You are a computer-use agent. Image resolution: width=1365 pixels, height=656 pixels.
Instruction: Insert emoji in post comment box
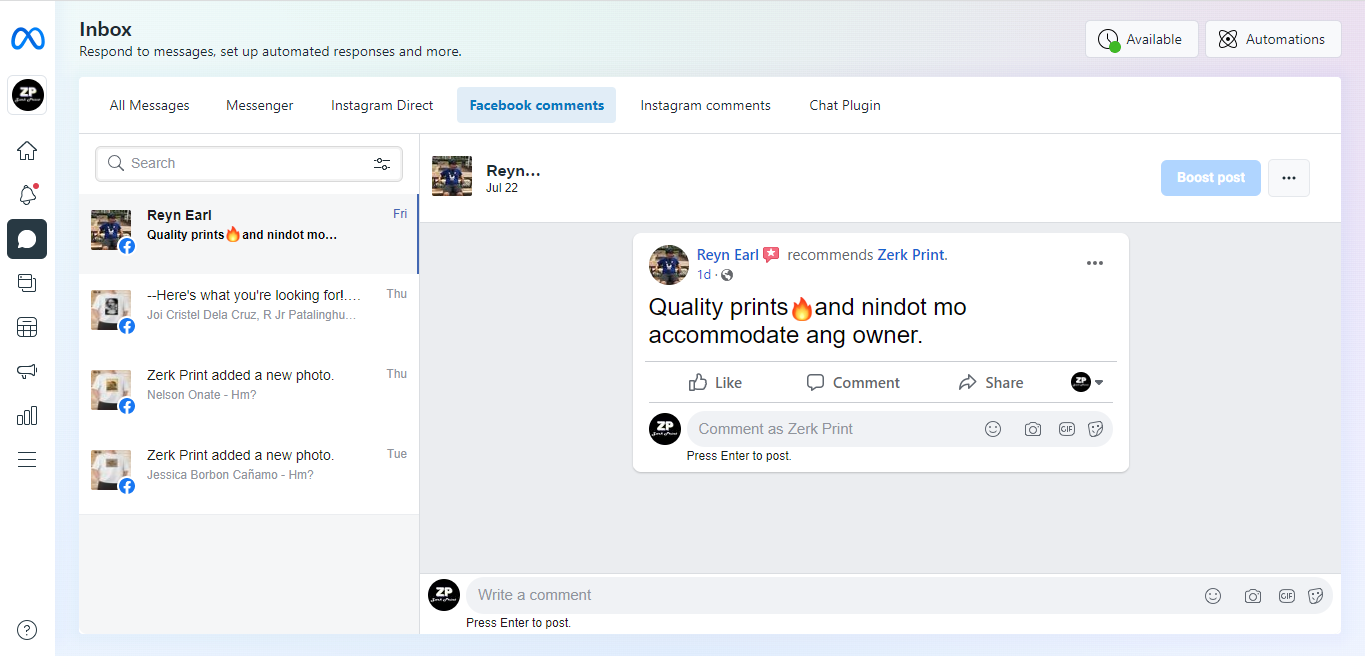[x=993, y=429]
